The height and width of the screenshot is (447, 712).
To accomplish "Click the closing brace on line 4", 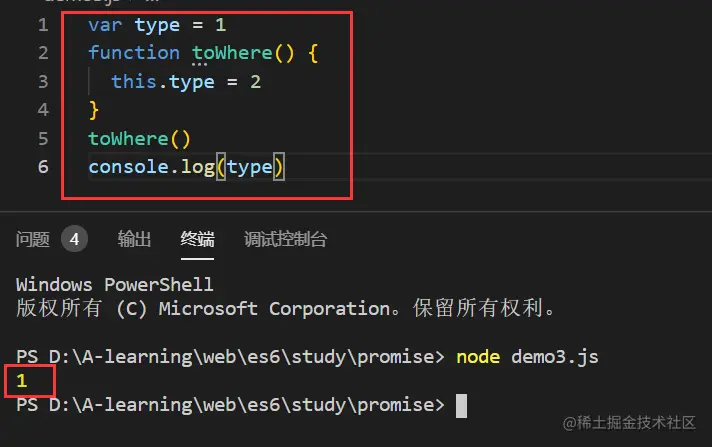I will pos(94,110).
